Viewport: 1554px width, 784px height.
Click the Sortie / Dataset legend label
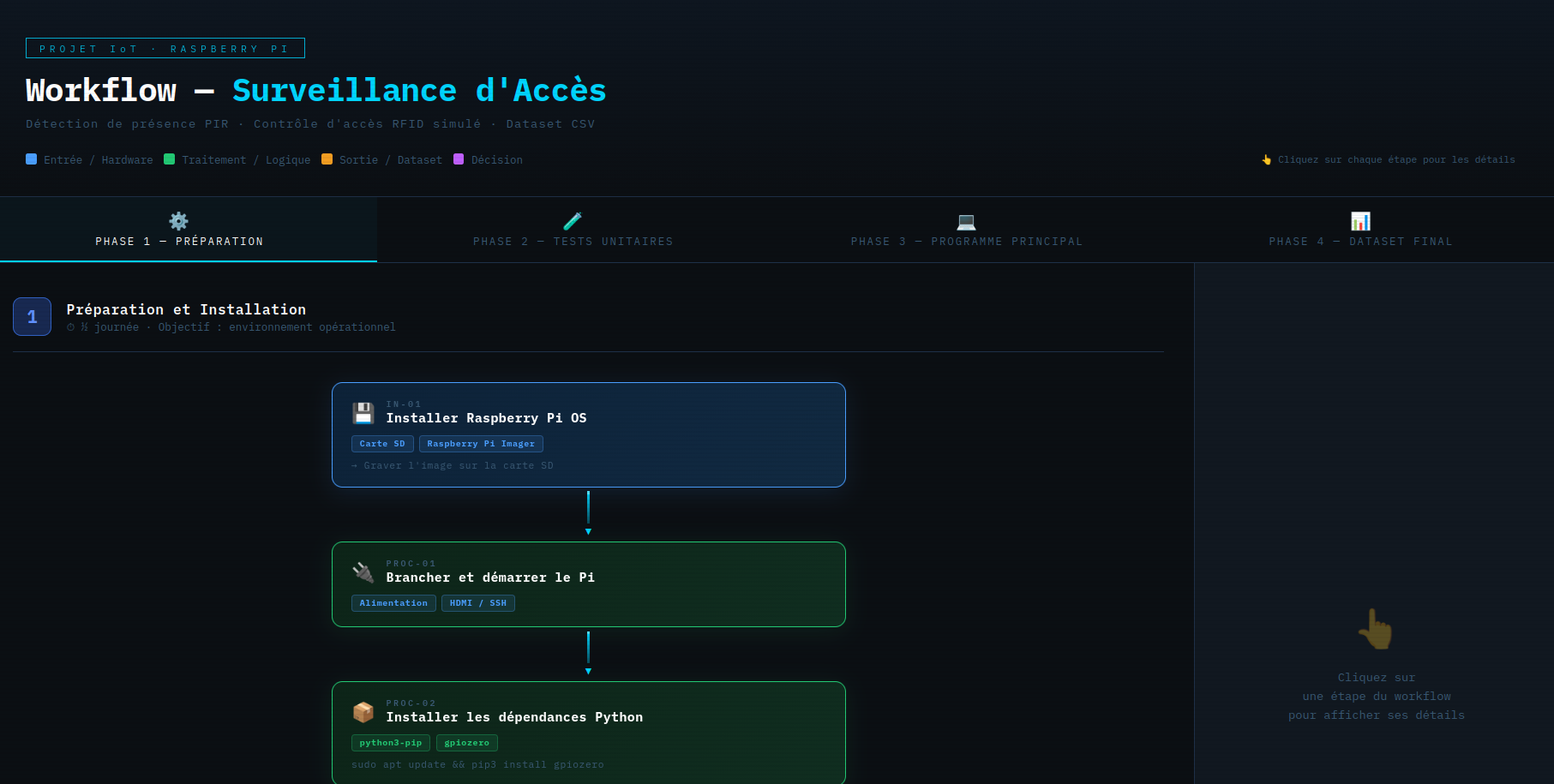(391, 160)
